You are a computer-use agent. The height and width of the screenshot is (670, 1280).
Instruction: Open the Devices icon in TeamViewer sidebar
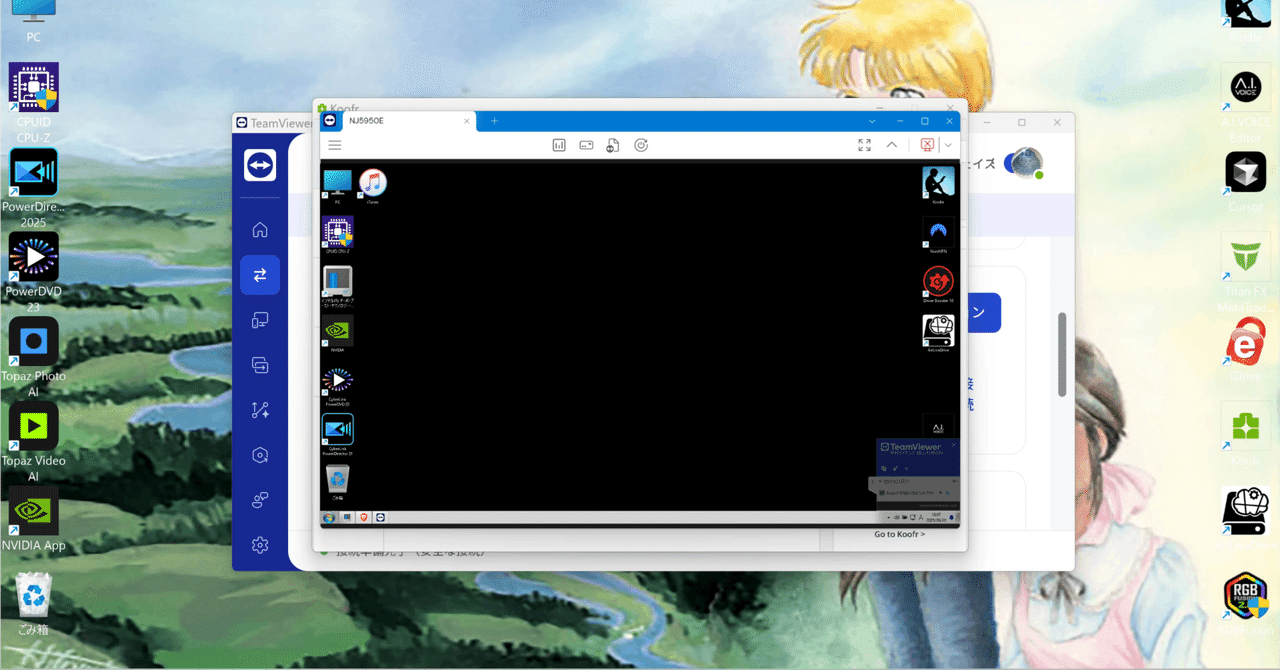(x=259, y=320)
